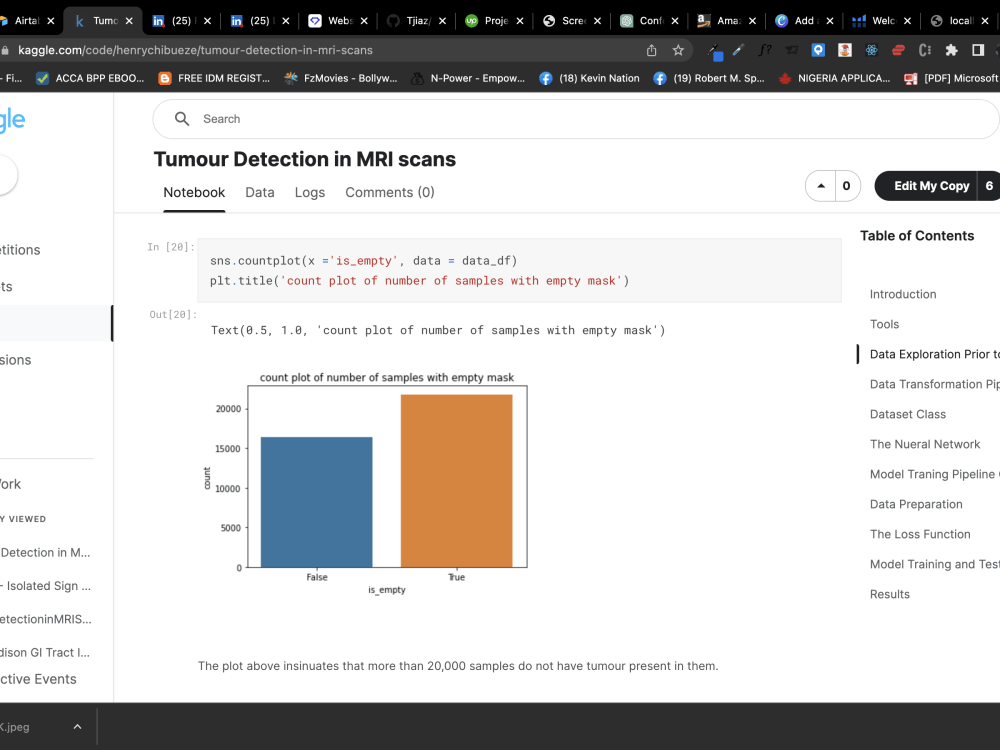Jump to Model Traning Pipeline section
Viewport: 1000px width, 750px height.
coord(934,474)
